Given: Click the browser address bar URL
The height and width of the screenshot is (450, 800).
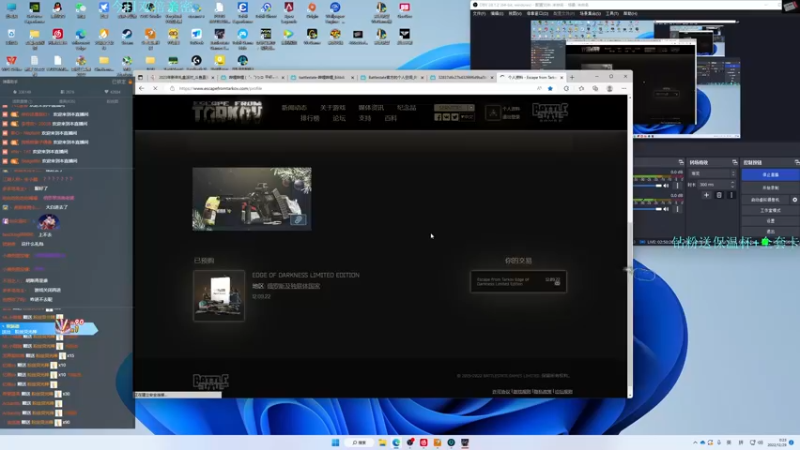Looking at the screenshot, I should [x=220, y=88].
